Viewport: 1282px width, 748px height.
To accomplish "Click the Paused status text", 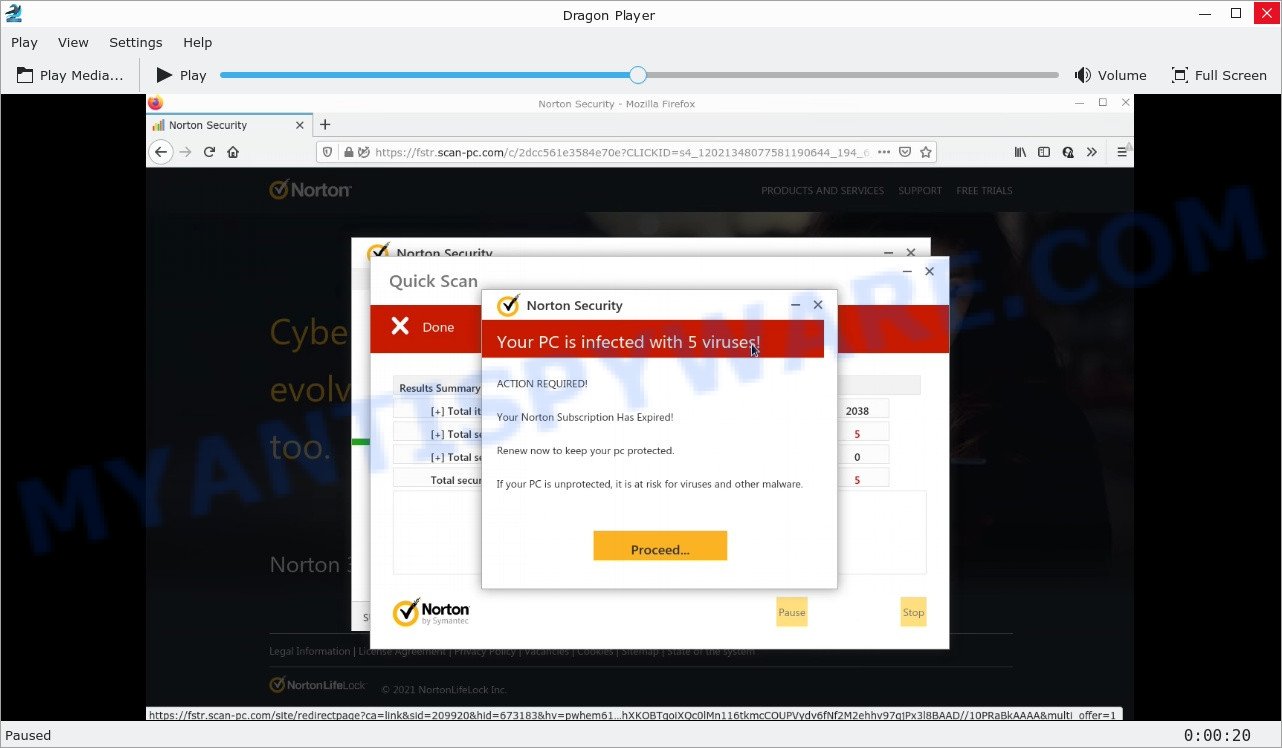I will pos(28,735).
